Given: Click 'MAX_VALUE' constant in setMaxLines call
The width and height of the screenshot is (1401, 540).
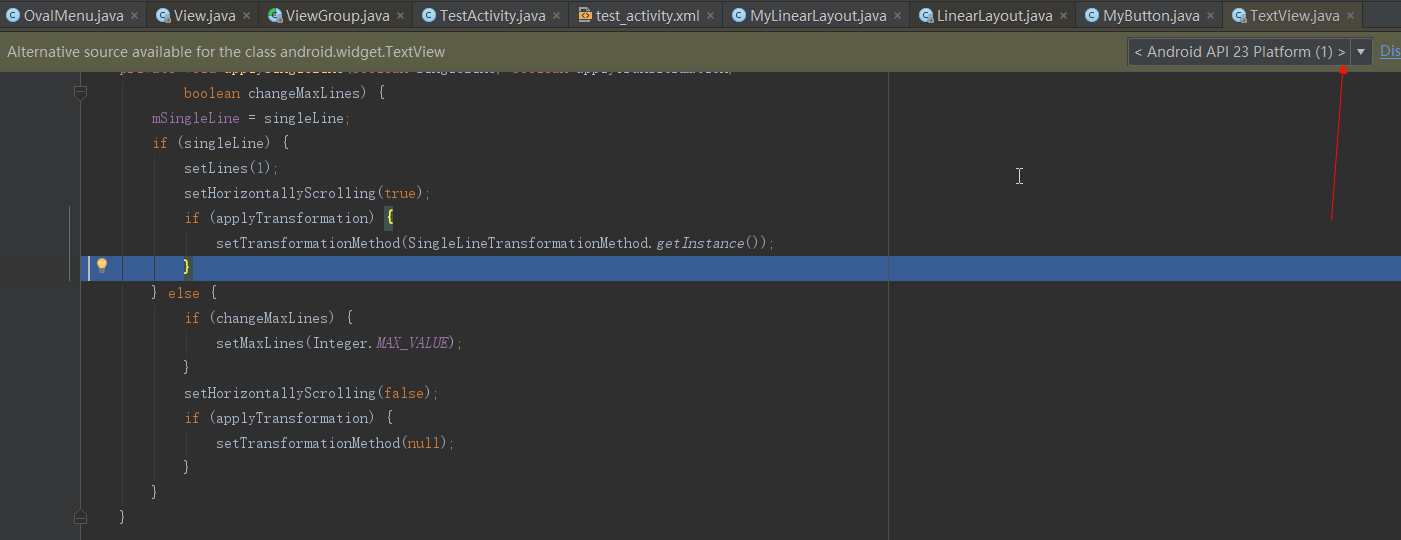Looking at the screenshot, I should point(412,343).
